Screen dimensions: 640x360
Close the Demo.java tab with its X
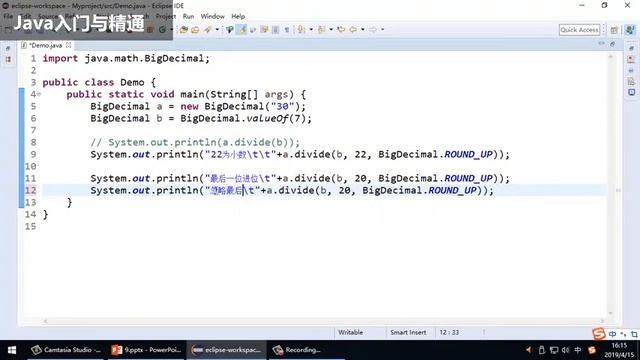[x=69, y=45]
